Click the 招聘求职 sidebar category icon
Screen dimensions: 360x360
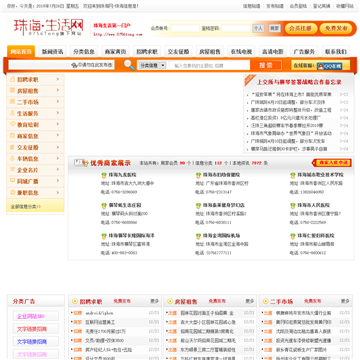point(12,79)
